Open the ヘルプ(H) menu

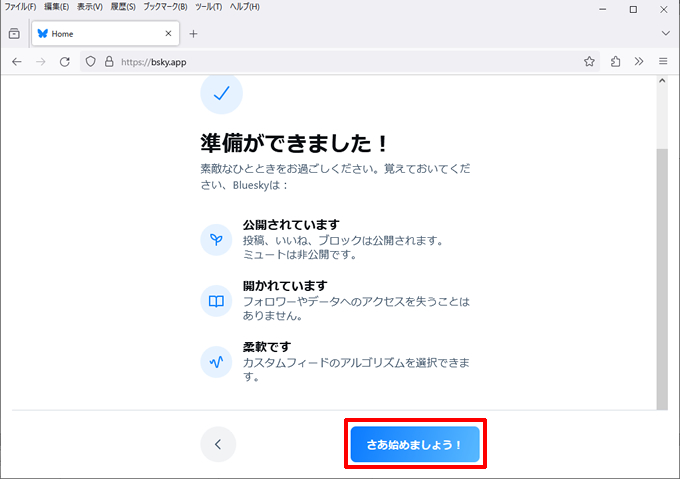click(x=245, y=7)
